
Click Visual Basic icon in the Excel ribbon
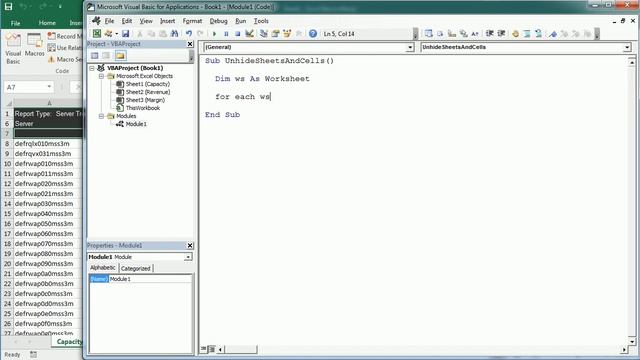pos(13,49)
